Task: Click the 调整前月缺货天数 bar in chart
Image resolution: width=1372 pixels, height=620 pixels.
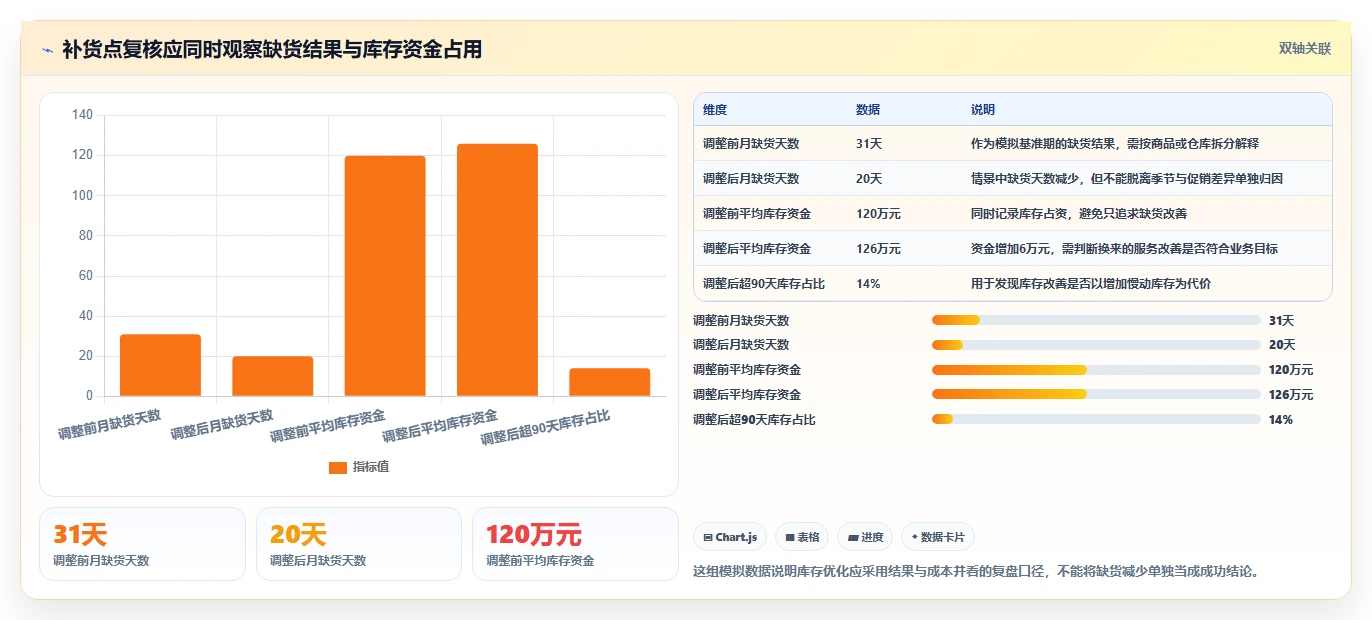Action: tap(160, 365)
